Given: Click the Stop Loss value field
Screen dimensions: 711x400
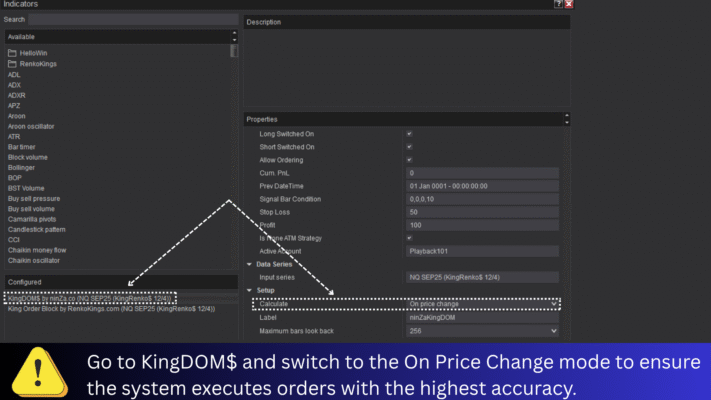Looking at the screenshot, I should [482, 212].
